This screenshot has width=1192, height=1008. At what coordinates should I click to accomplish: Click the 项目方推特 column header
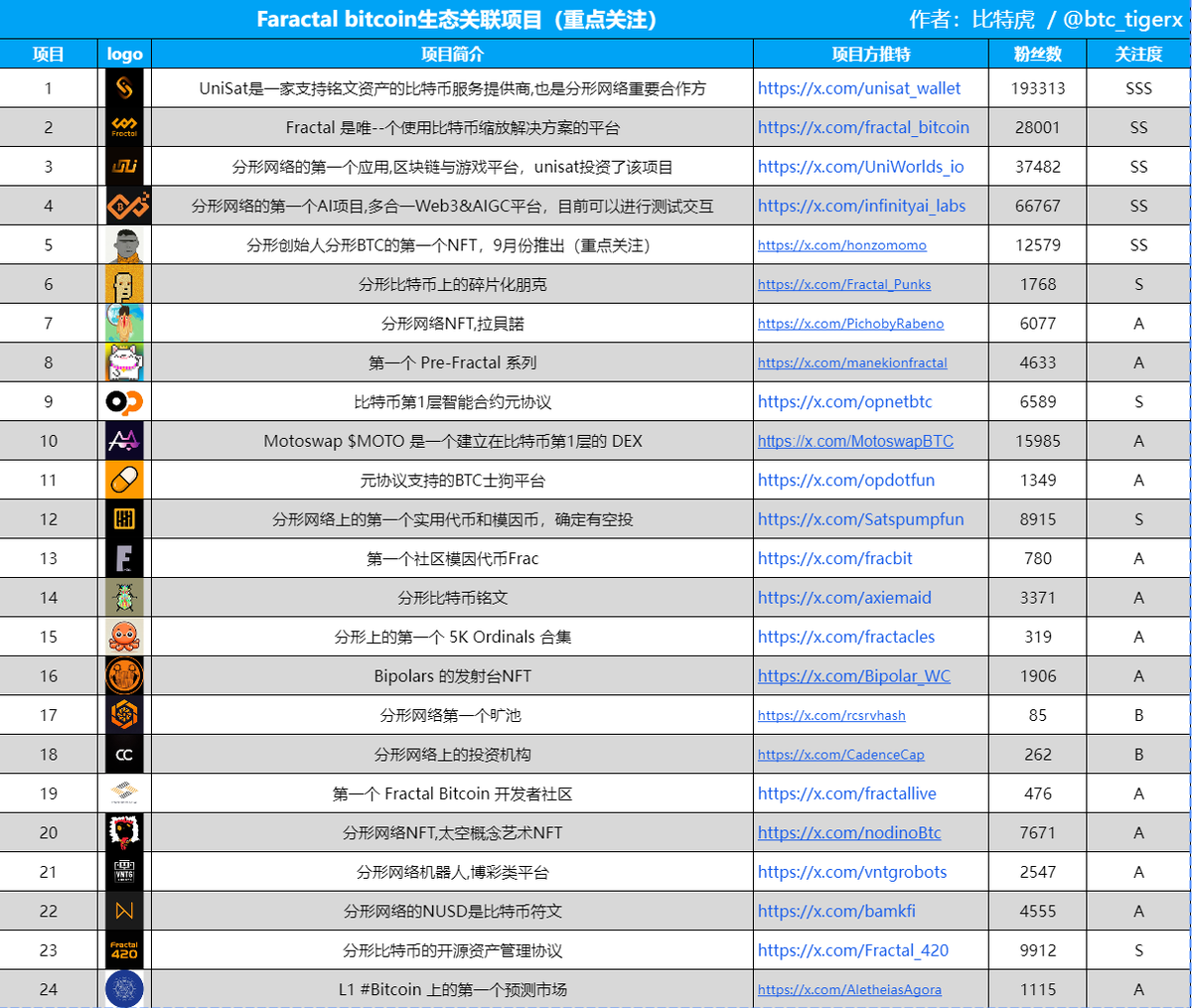(871, 54)
